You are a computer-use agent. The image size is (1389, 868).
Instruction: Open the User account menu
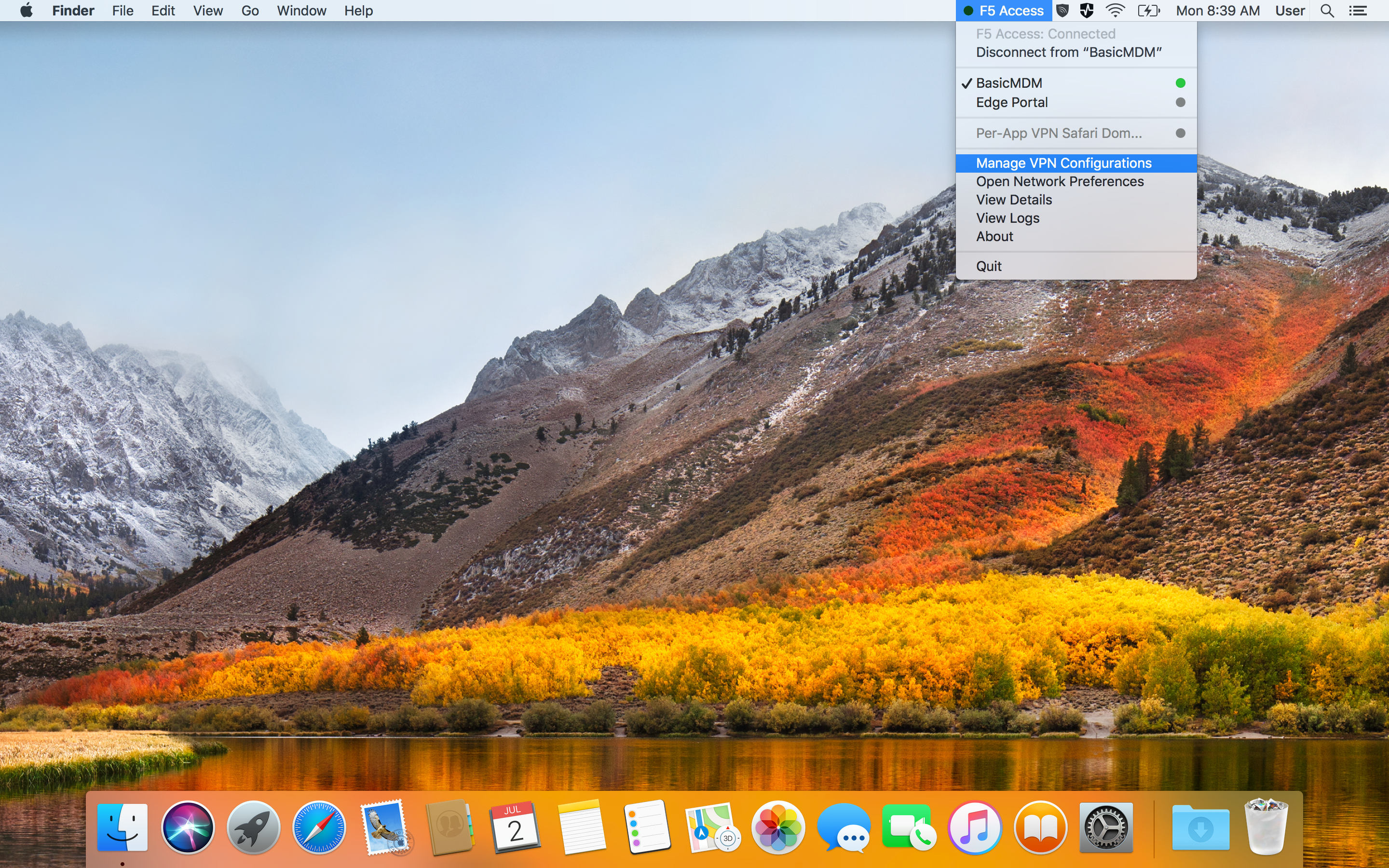pyautogui.click(x=1290, y=10)
